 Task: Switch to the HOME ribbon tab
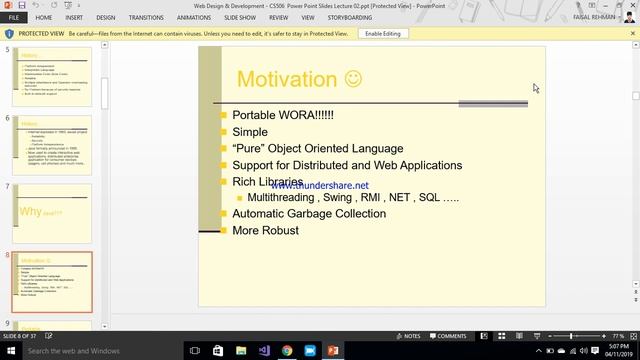point(44,18)
